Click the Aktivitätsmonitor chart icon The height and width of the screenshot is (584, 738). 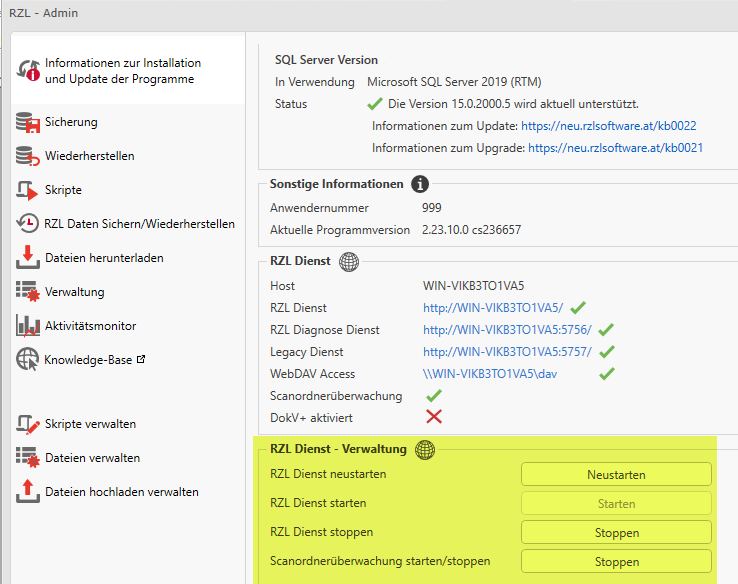28,326
